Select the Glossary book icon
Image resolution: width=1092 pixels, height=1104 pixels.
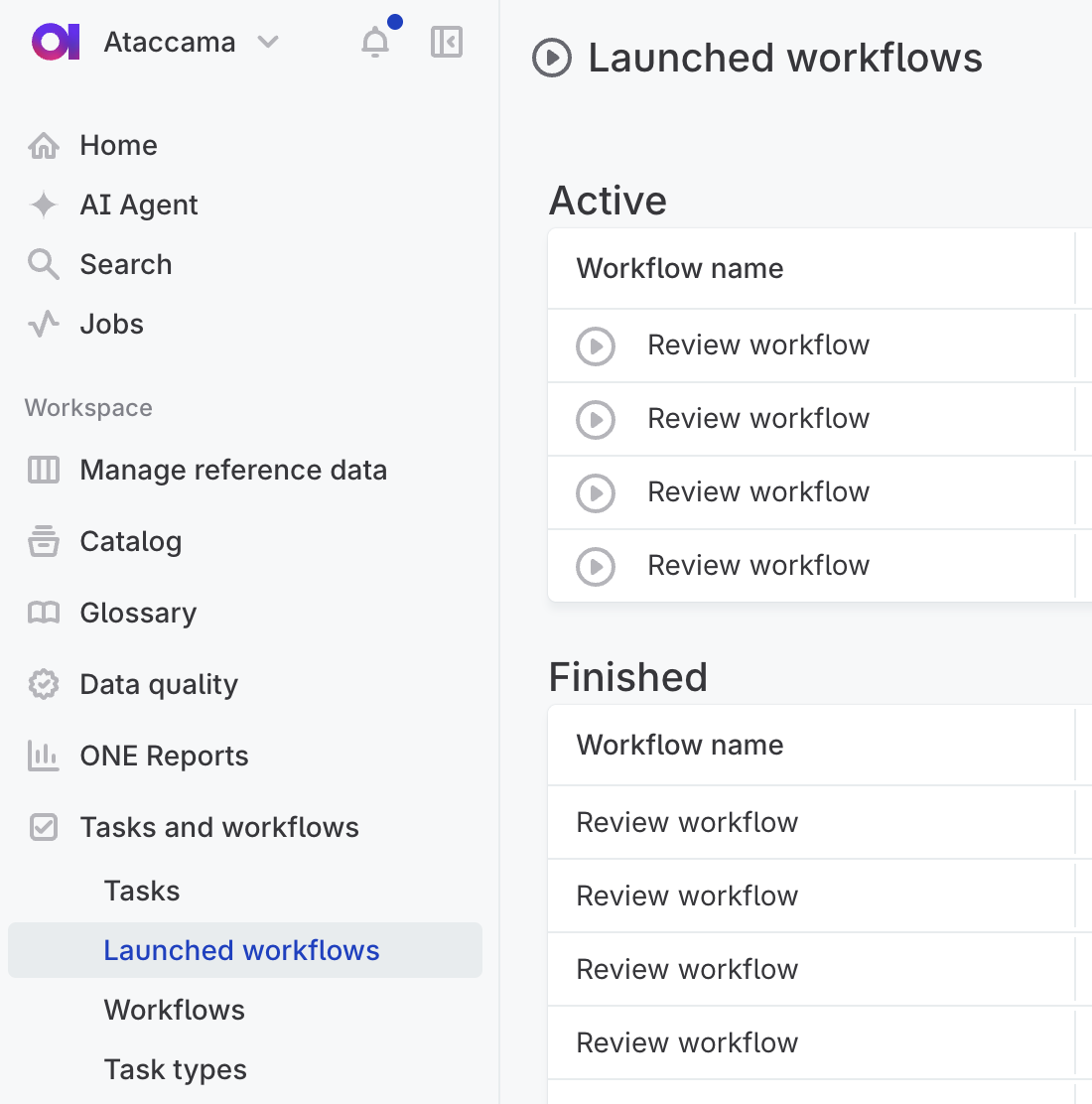(44, 613)
